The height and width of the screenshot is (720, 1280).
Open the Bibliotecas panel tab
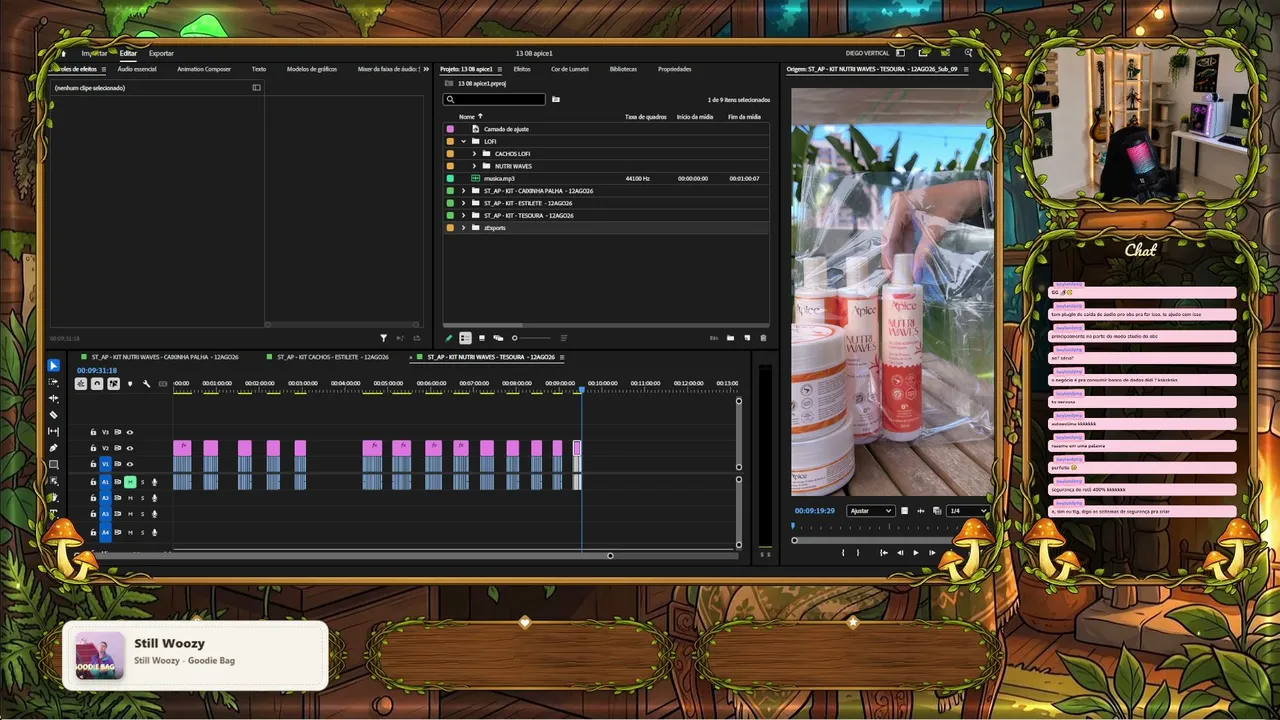point(623,69)
